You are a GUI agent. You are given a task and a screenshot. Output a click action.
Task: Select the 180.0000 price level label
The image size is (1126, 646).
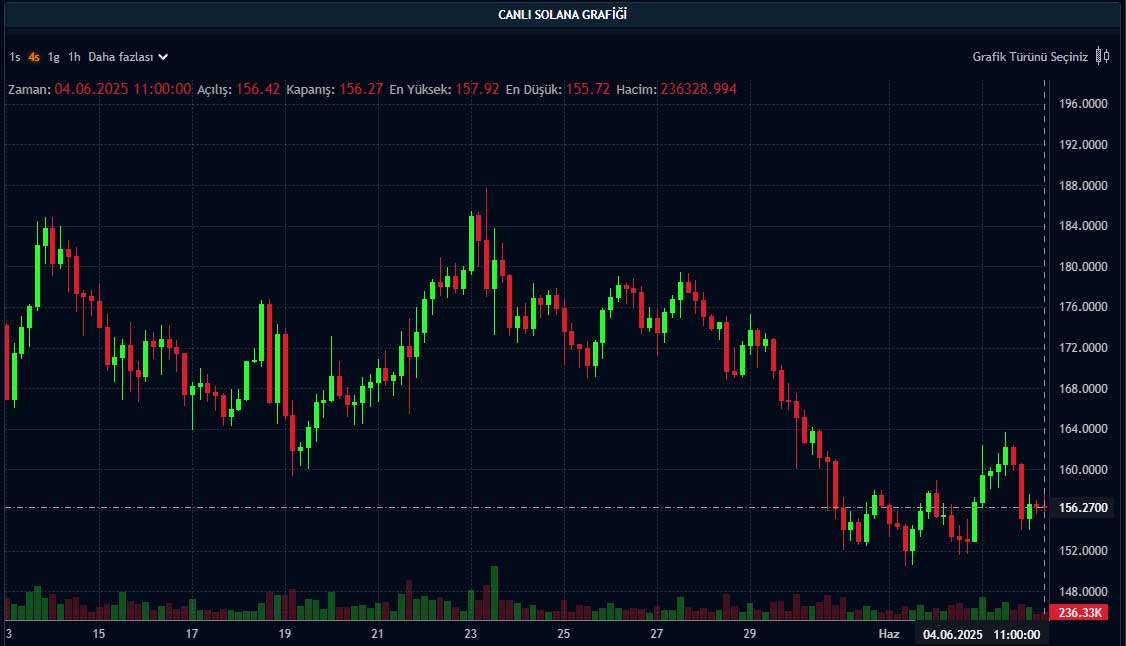1083,266
